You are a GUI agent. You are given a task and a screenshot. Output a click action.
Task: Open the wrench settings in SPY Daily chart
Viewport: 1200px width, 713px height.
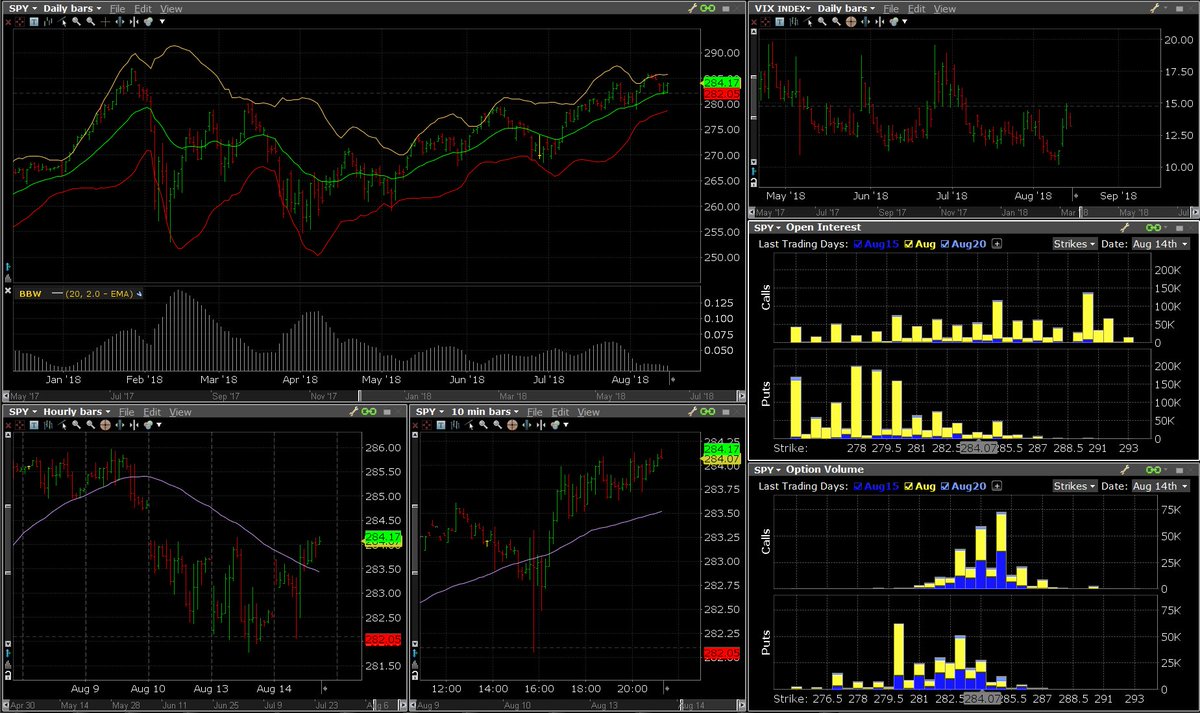(691, 7)
